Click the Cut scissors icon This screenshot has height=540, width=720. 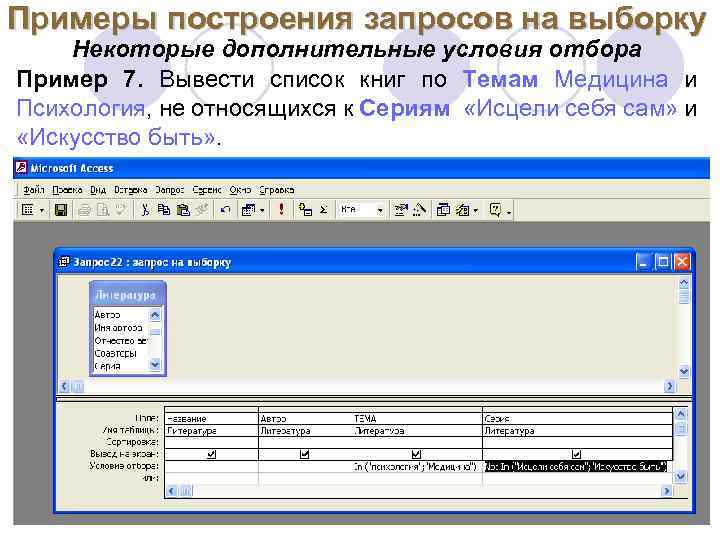point(145,210)
